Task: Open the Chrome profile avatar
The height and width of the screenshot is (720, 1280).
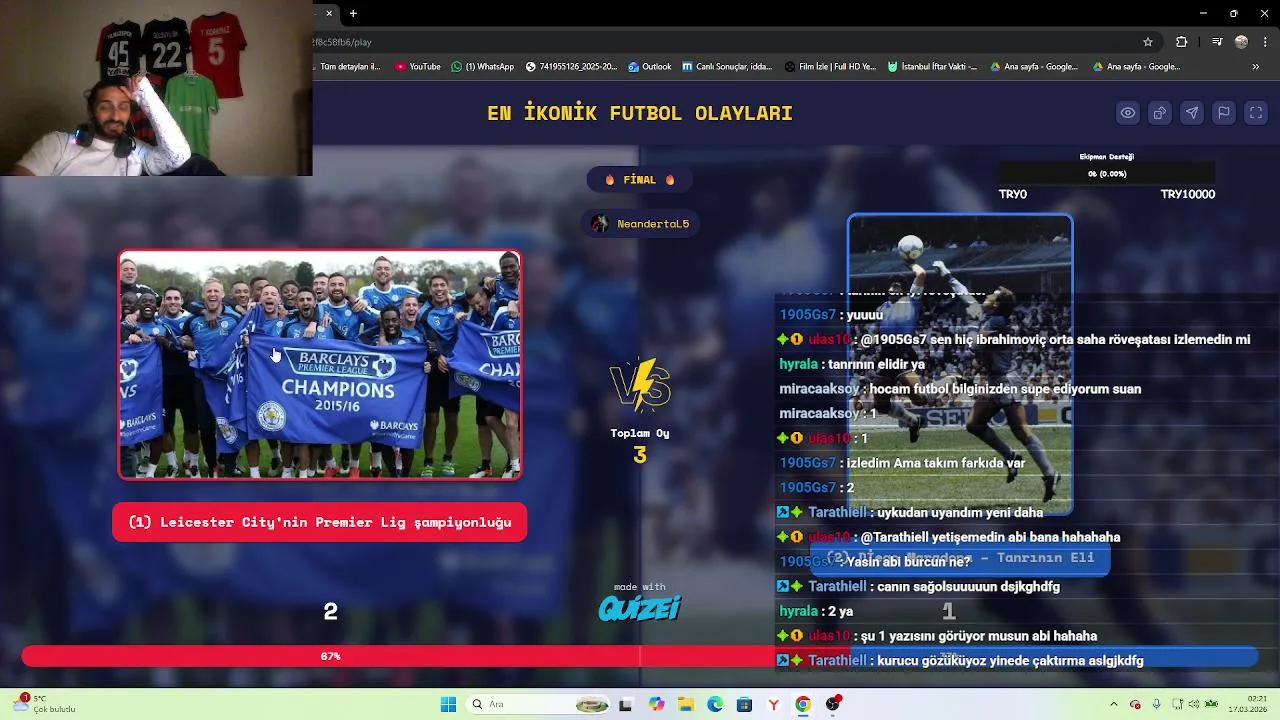Action: (1241, 42)
